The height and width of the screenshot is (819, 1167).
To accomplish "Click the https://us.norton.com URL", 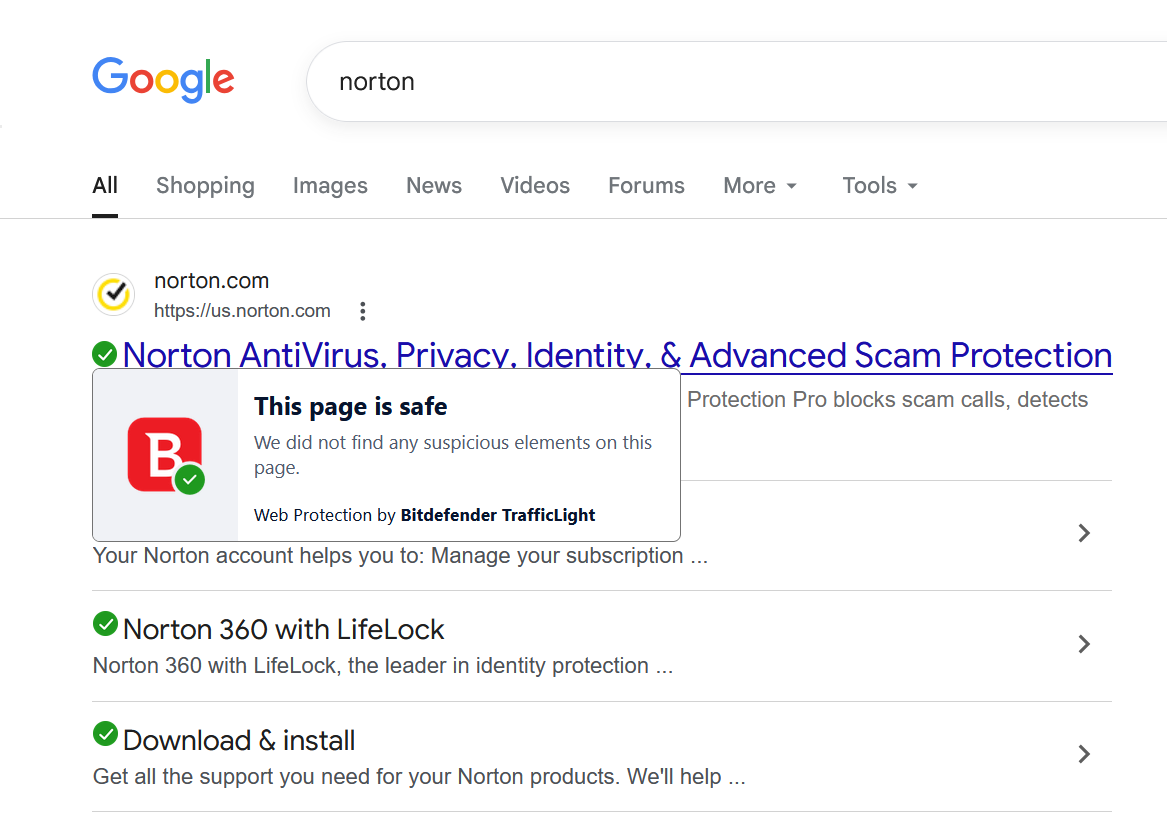I will [x=242, y=311].
